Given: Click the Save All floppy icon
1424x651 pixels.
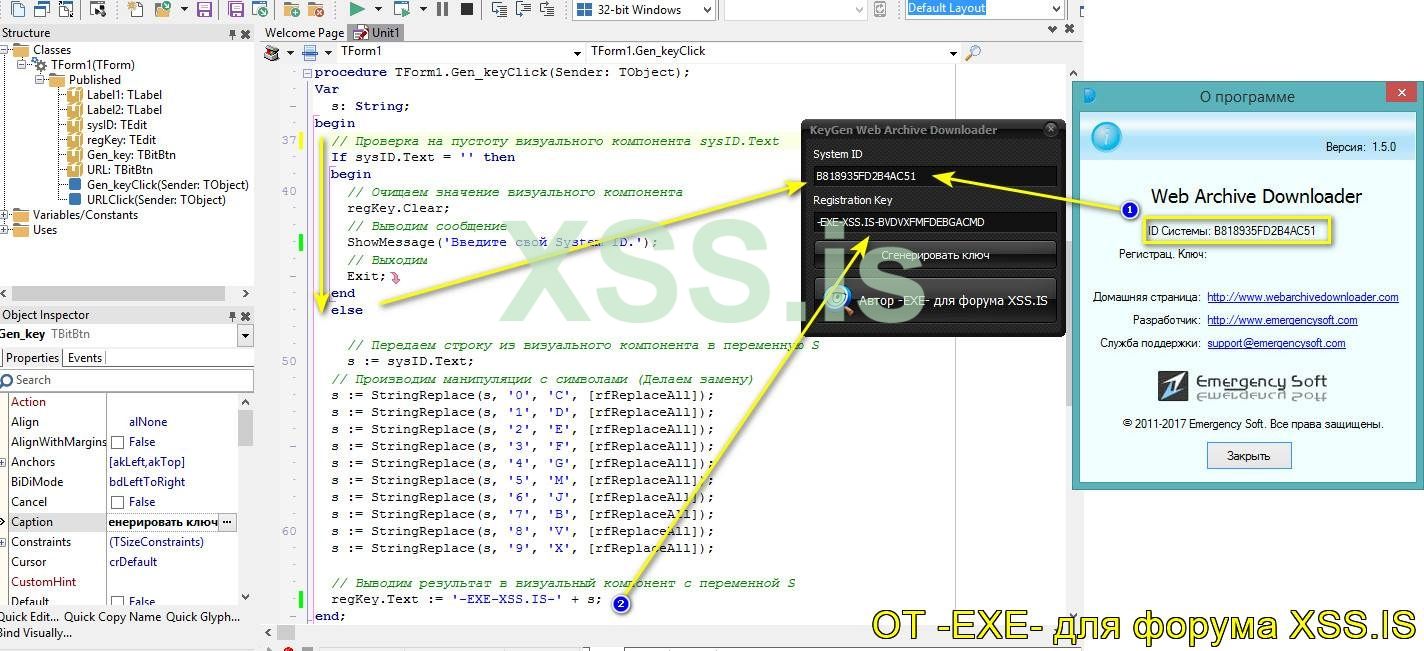Looking at the screenshot, I should [236, 9].
